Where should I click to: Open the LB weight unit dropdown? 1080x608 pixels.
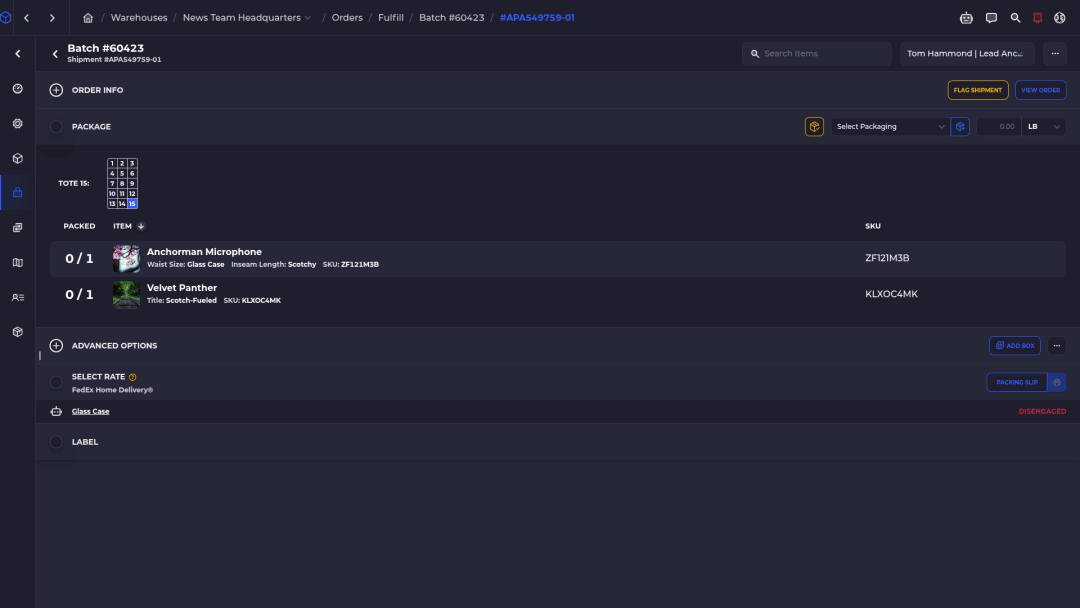click(x=1043, y=127)
